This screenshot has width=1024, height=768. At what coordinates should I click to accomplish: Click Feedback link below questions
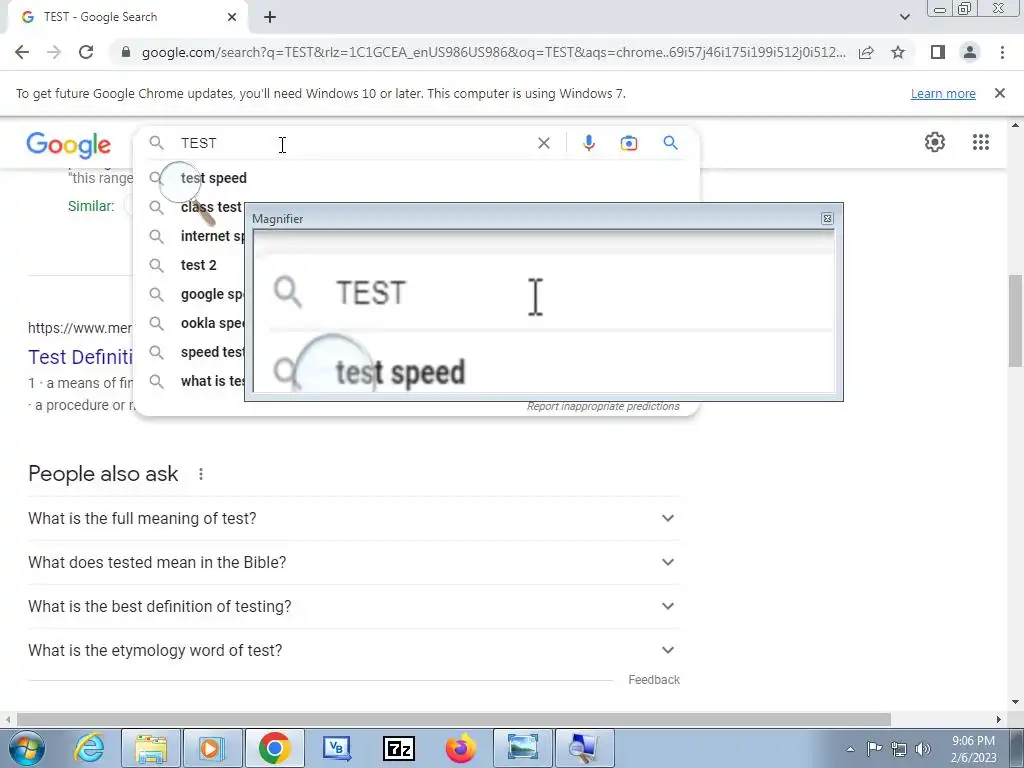point(654,680)
